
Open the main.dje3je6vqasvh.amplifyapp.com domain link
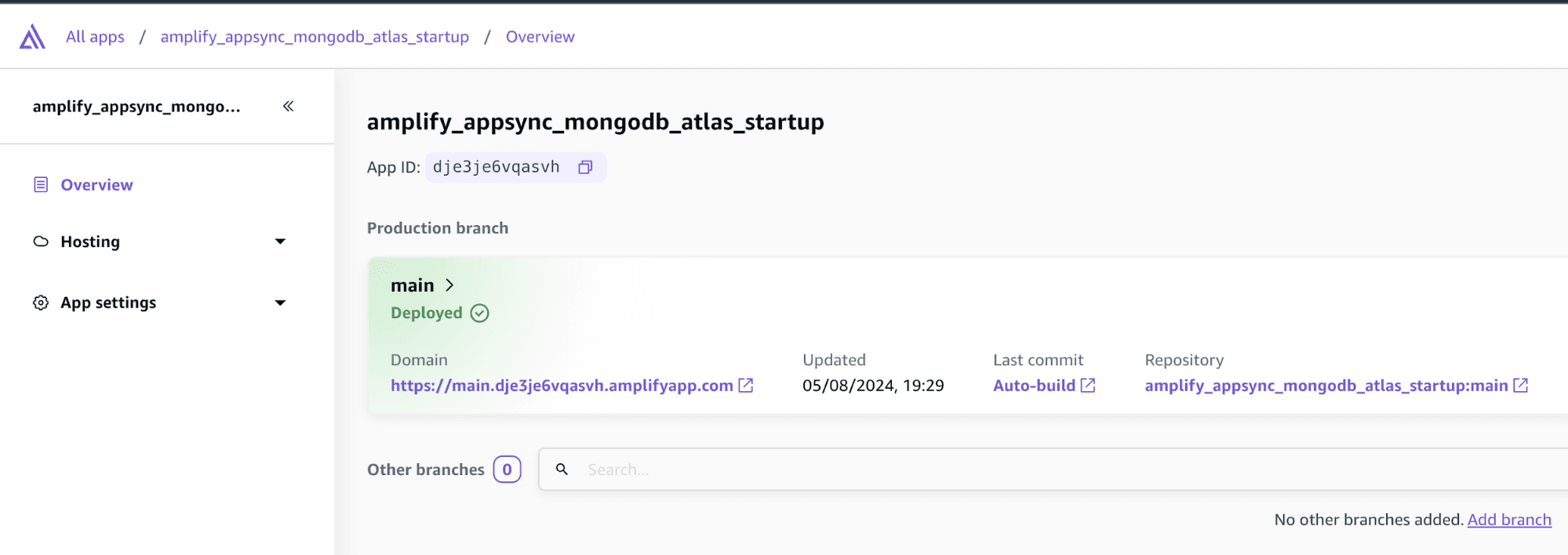click(562, 386)
